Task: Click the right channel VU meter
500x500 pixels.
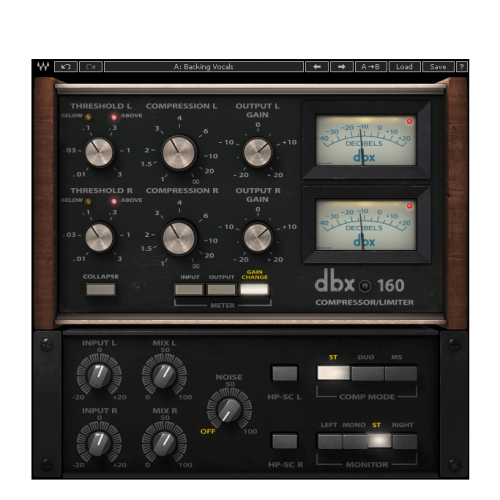Action: [366, 225]
